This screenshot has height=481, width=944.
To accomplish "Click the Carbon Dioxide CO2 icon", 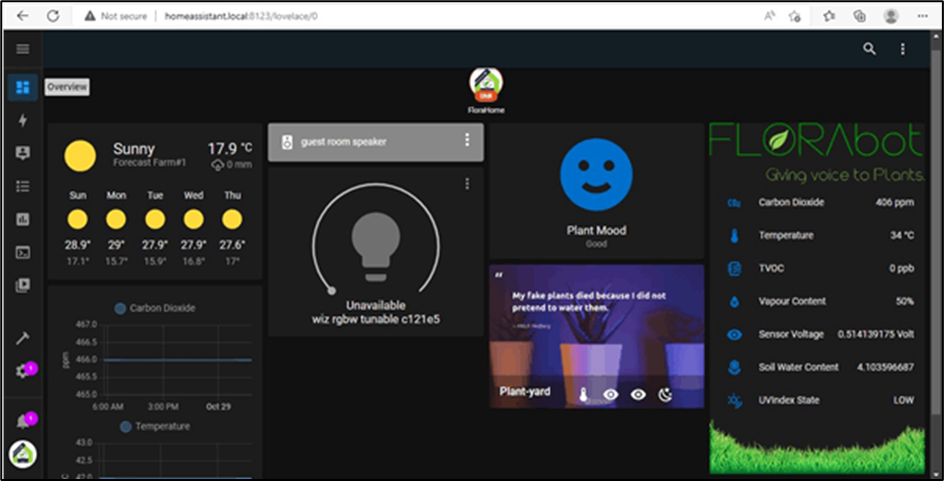I will (x=734, y=203).
